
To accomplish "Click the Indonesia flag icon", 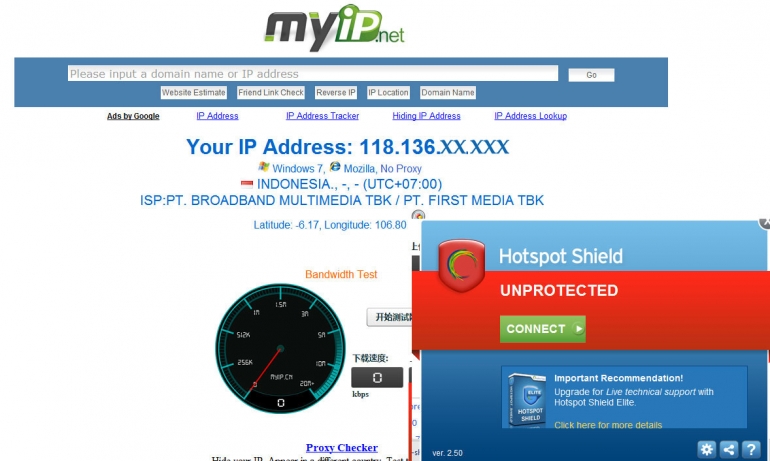I will point(247,184).
